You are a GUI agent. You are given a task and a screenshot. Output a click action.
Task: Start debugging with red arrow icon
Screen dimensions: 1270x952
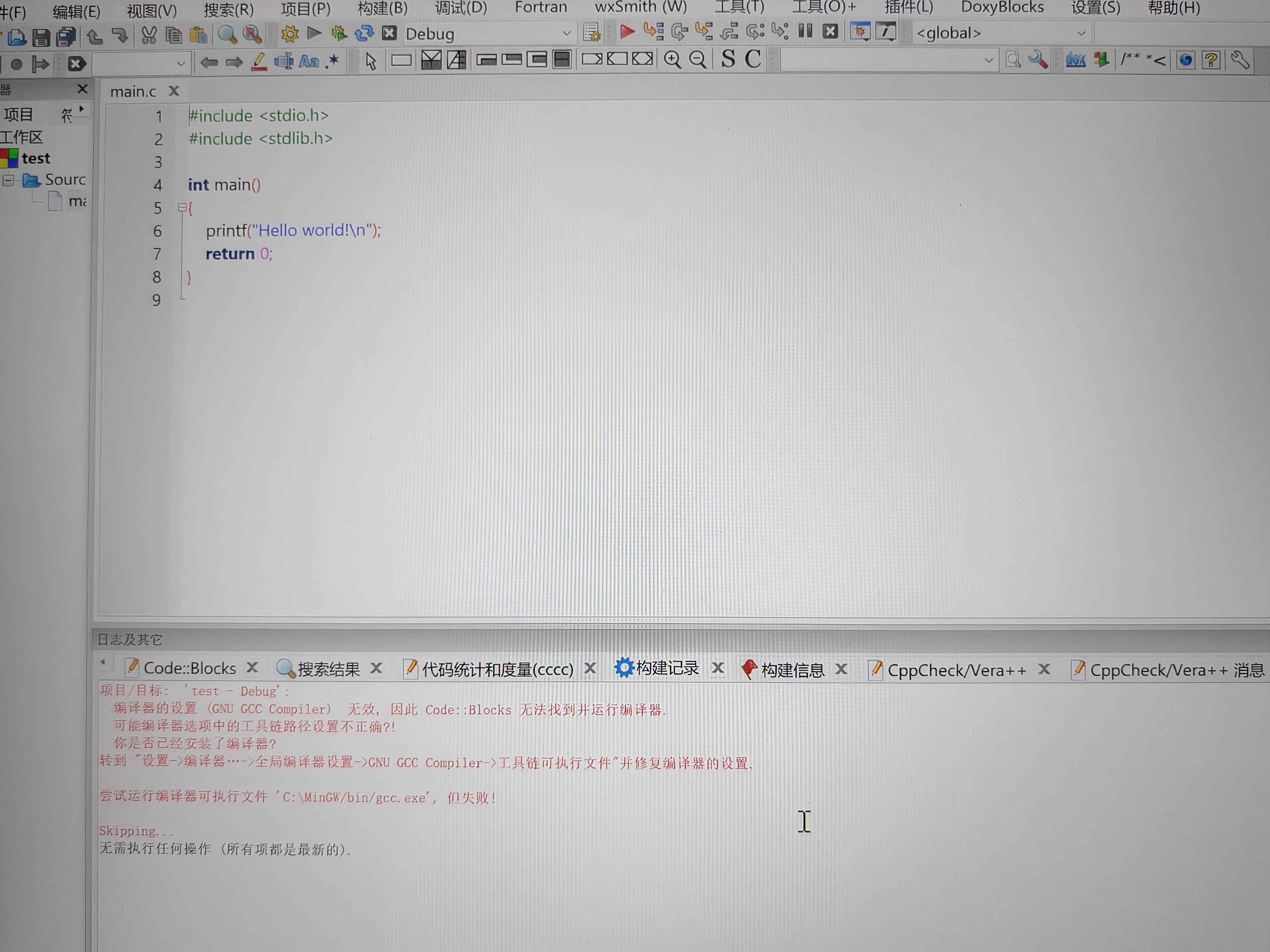627,32
